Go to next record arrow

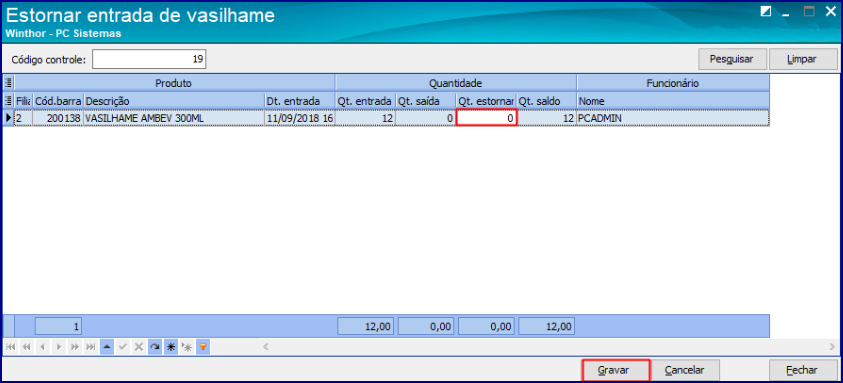58,347
